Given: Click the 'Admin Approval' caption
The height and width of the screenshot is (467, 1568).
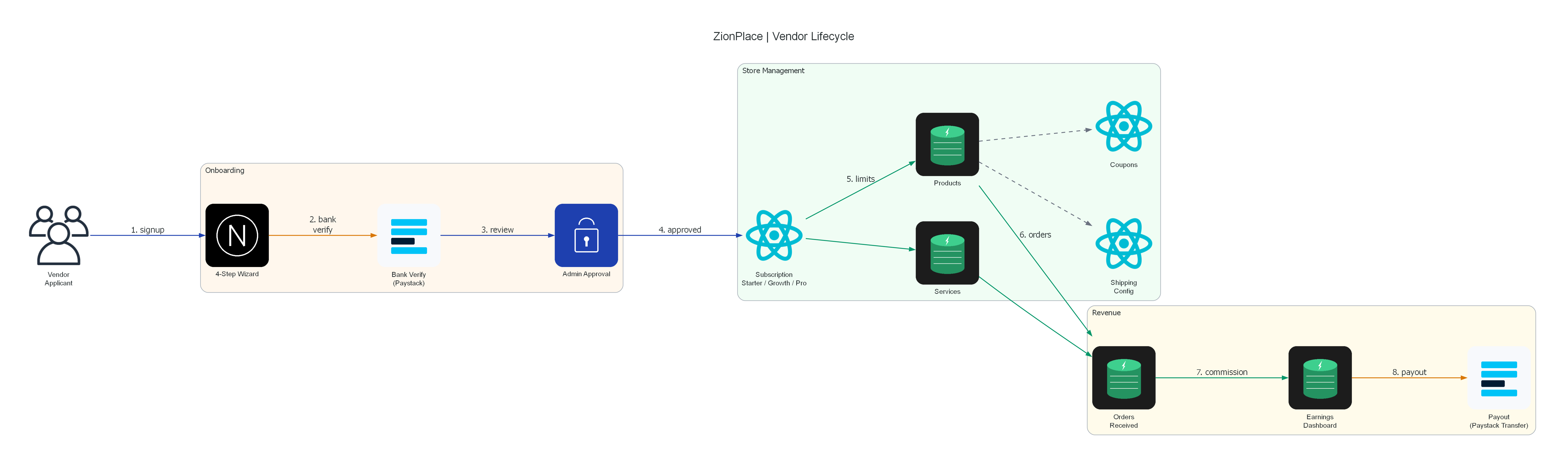Looking at the screenshot, I should [x=586, y=274].
